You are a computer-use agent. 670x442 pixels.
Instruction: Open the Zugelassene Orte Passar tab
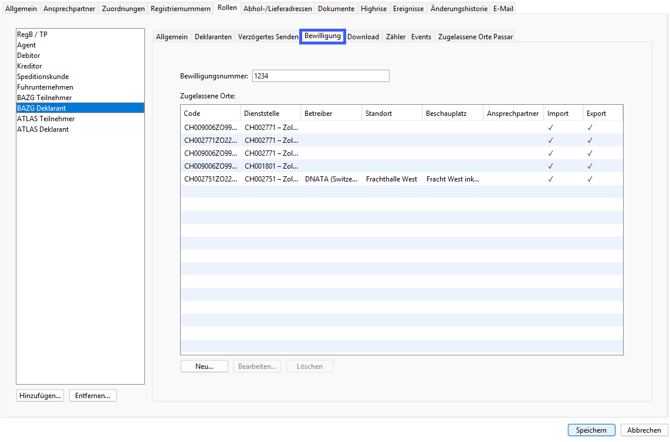point(475,37)
